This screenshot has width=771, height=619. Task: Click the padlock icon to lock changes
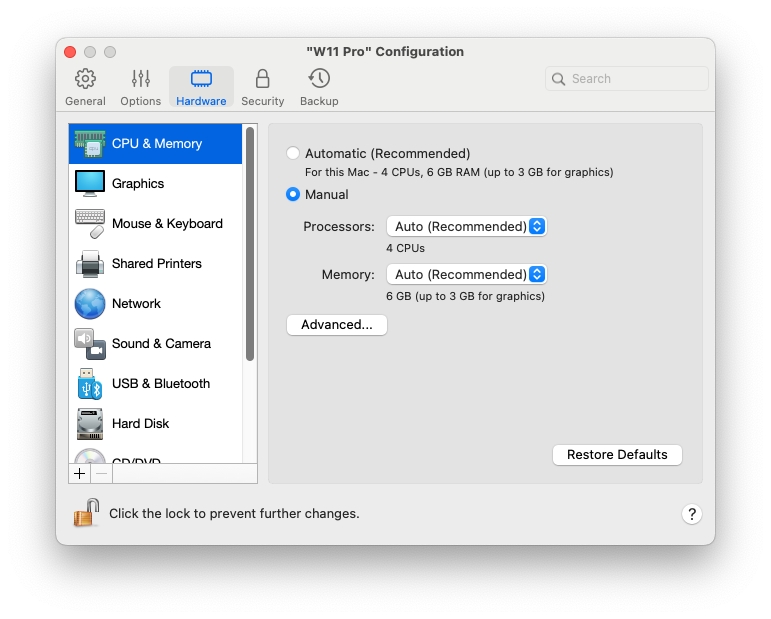pos(86,513)
